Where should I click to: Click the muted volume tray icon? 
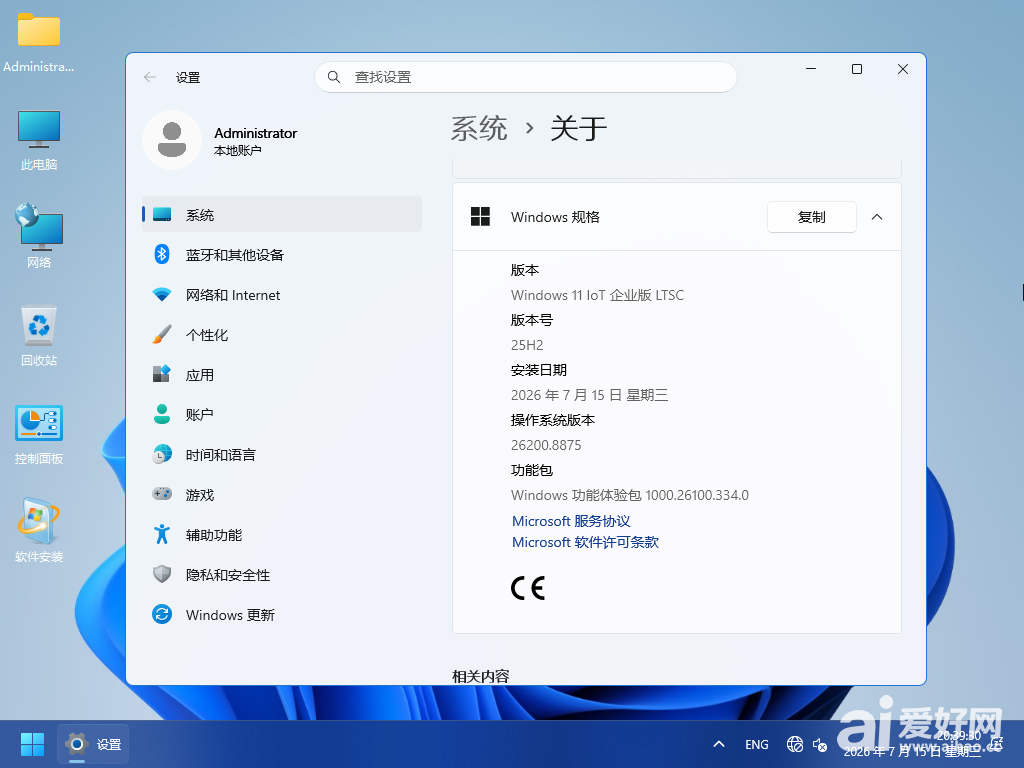coord(820,744)
